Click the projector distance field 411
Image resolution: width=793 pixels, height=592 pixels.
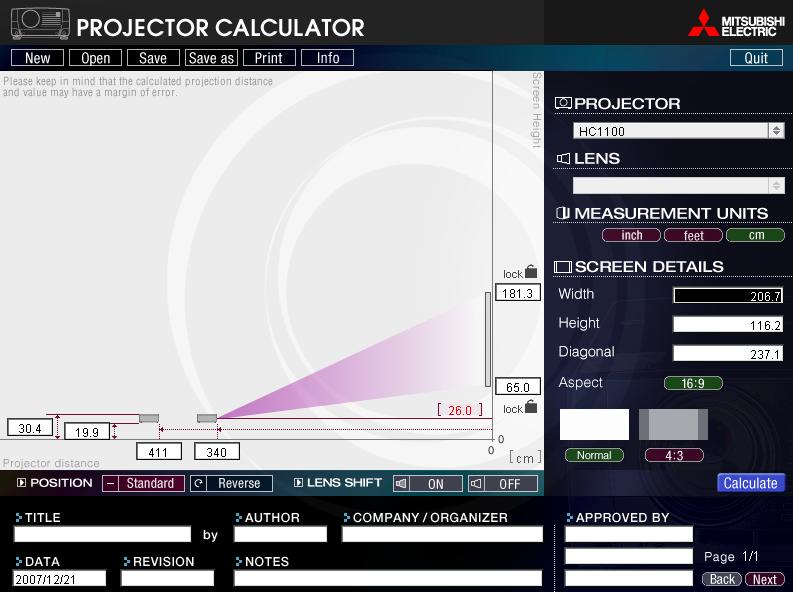tap(159, 452)
